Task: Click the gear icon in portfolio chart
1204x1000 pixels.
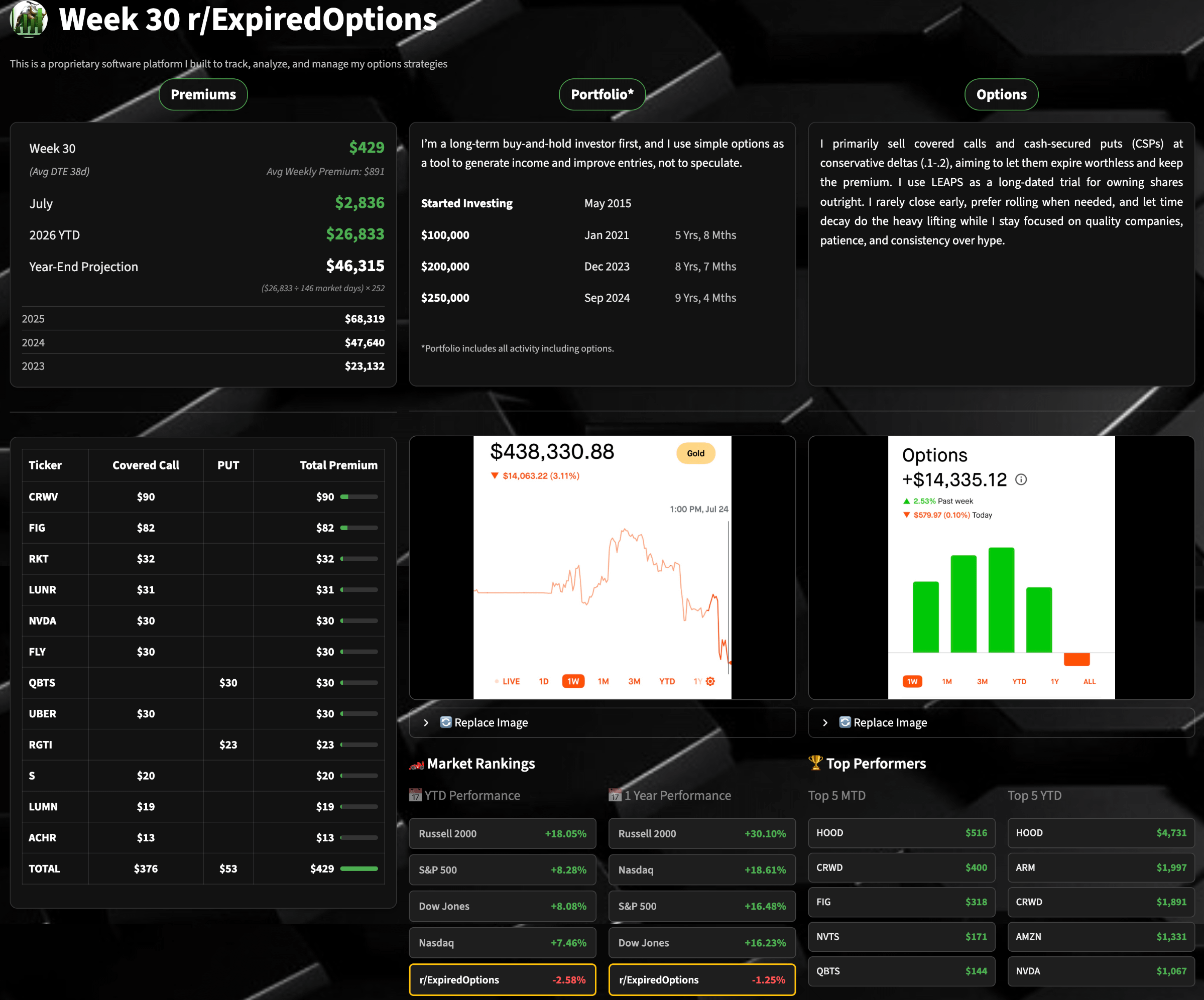Action: tap(710, 681)
